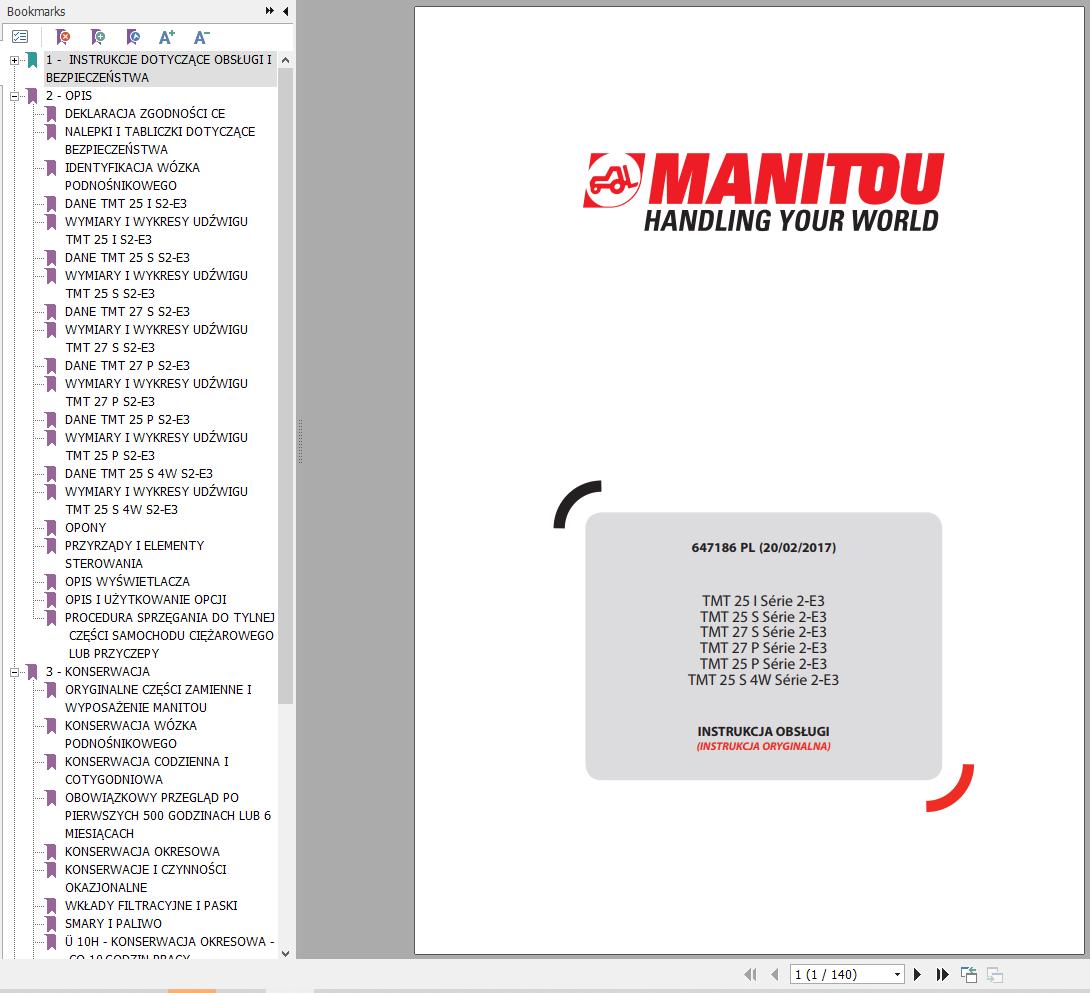Click the next view icon
1090x993 pixels.
click(995, 974)
